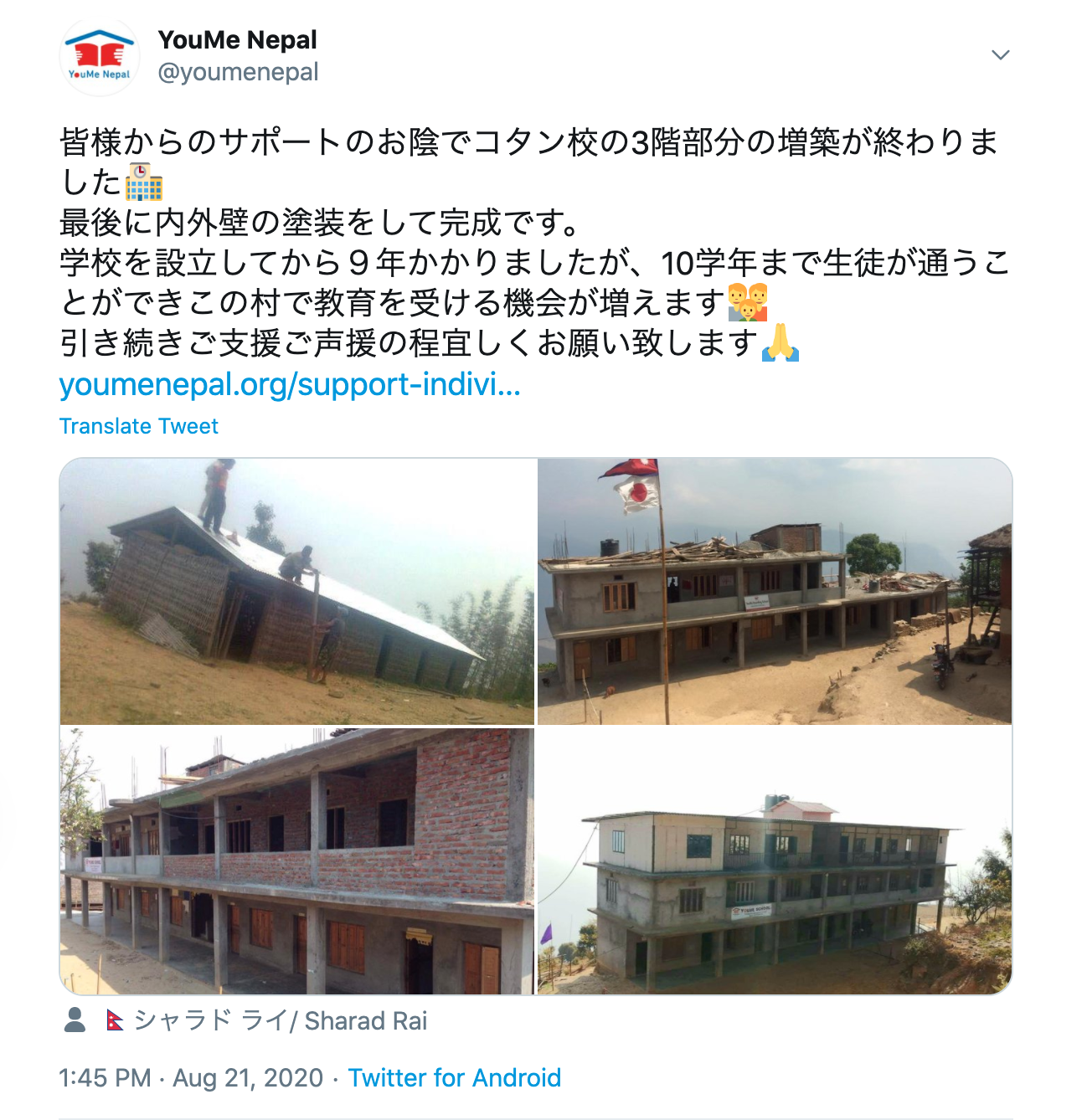This screenshot has width=1087, height=1120.
Task: Visit the youmenepal.org/support-indivi… link
Action: [x=290, y=384]
